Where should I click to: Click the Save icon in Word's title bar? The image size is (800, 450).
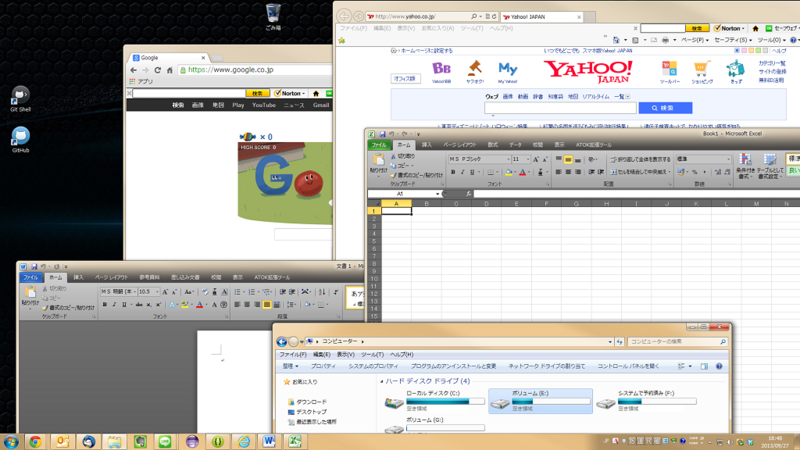click(x=34, y=266)
